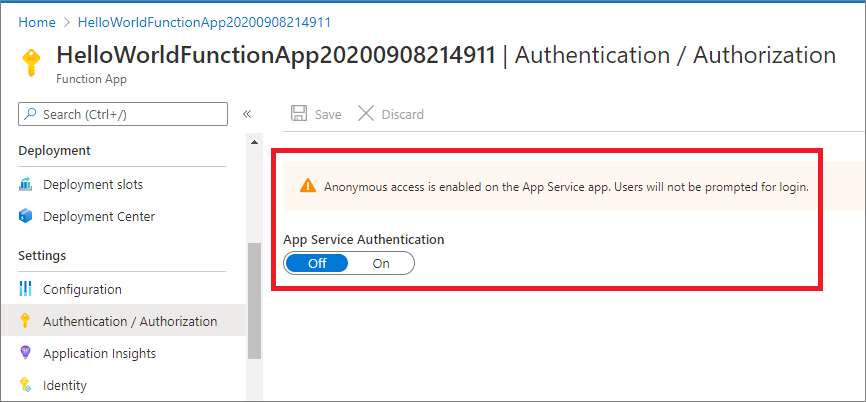866x402 pixels.
Task: Click the Application Insights bulb icon
Action: click(x=25, y=353)
